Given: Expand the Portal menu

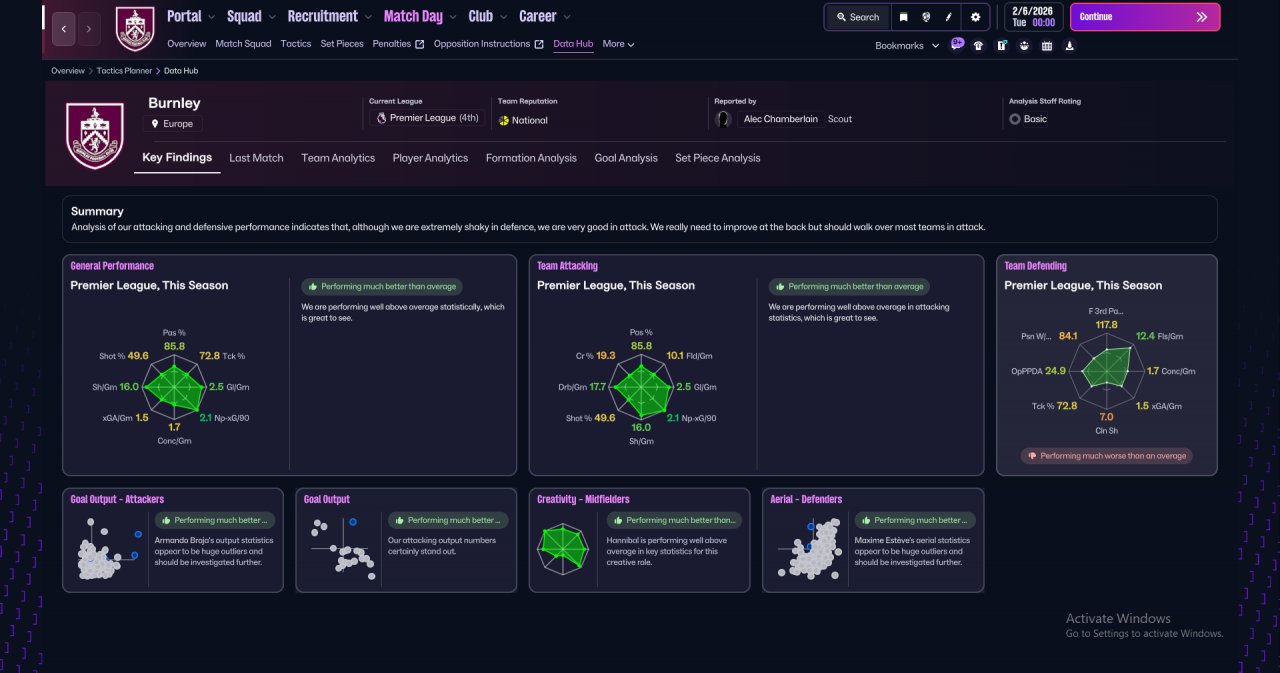Looking at the screenshot, I should [190, 16].
